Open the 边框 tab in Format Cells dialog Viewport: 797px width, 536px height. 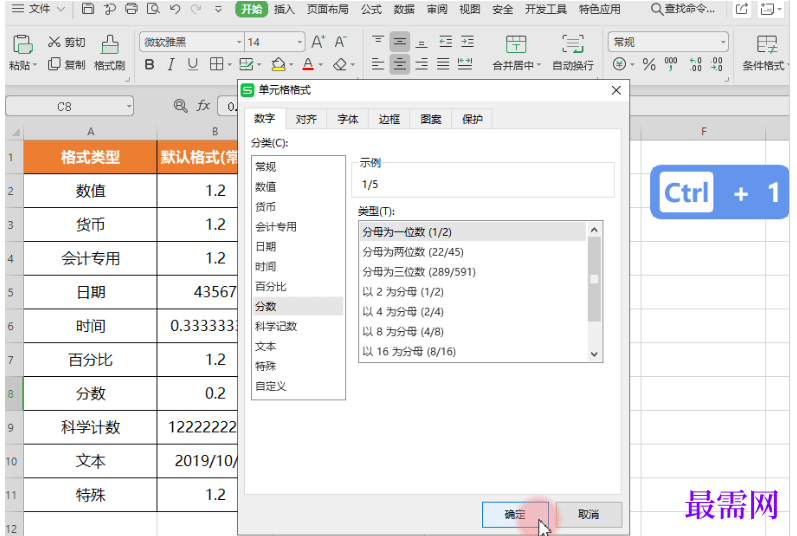(389, 119)
